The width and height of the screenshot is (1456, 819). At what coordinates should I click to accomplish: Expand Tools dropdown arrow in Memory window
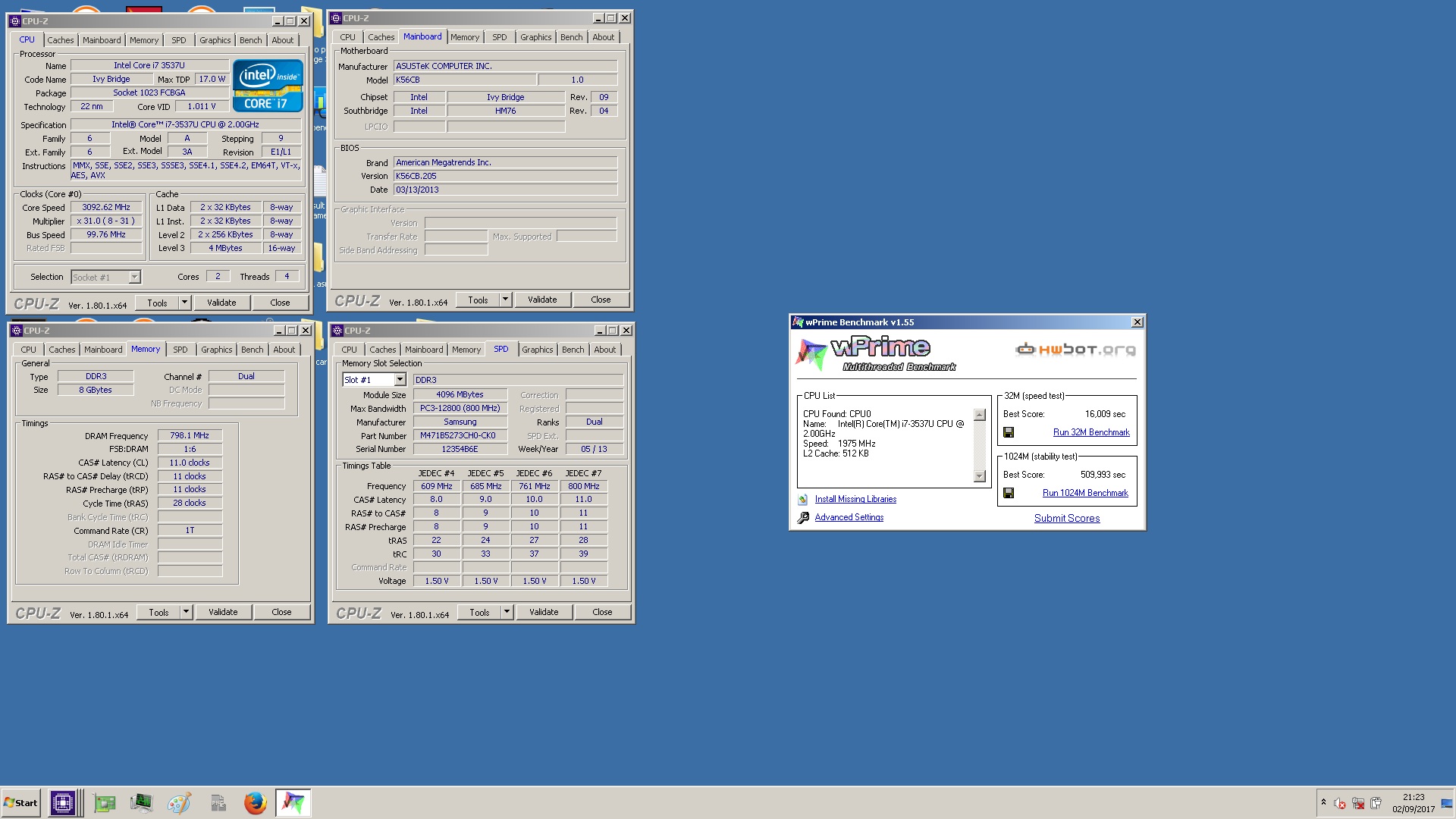(x=186, y=612)
